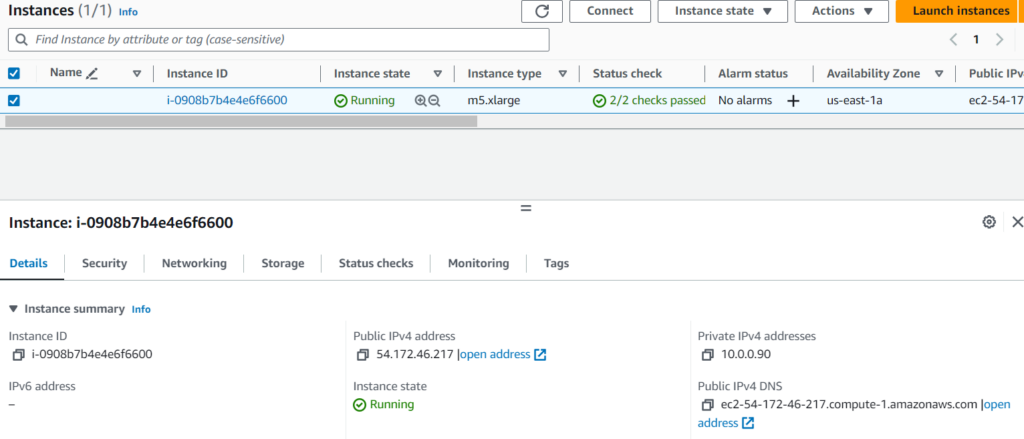Image resolution: width=1024 pixels, height=439 pixels.
Task: Switch to the Security tab
Action: pyautogui.click(x=104, y=263)
